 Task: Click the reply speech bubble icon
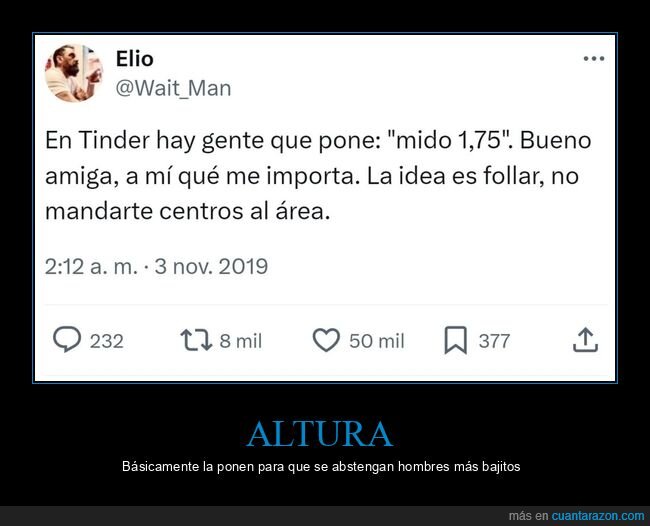(67, 339)
